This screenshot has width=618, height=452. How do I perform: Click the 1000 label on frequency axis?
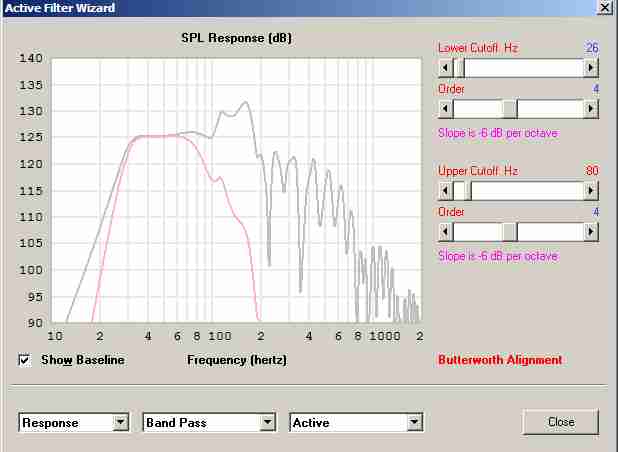[x=384, y=336]
